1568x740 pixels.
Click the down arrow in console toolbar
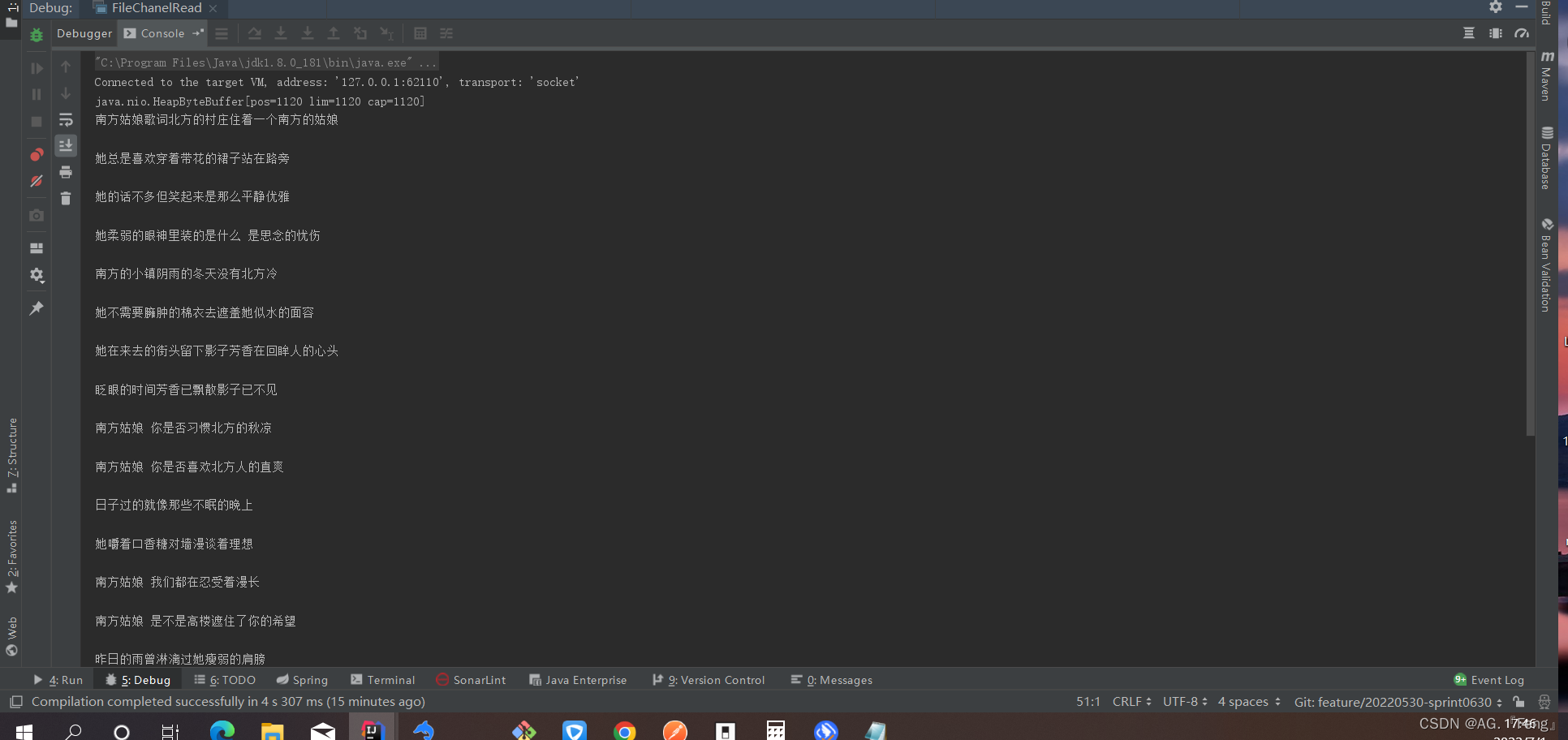point(66,94)
